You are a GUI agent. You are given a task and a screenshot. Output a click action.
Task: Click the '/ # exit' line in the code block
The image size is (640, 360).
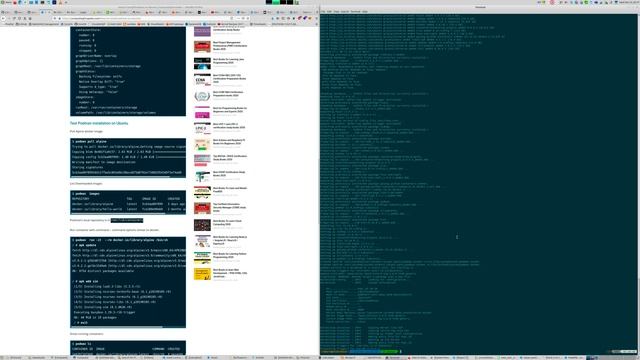(x=80, y=323)
